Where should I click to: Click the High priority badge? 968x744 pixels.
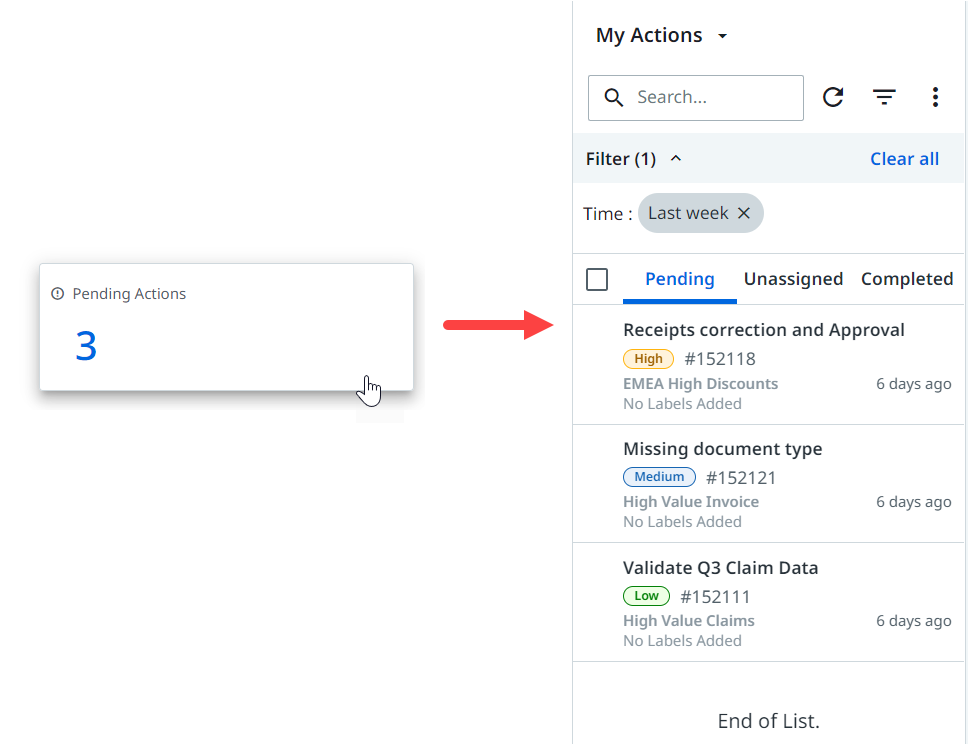[x=648, y=359]
